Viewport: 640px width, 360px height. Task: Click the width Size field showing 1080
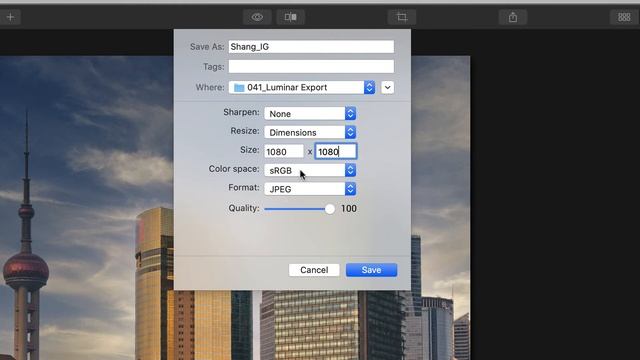pyautogui.click(x=284, y=151)
